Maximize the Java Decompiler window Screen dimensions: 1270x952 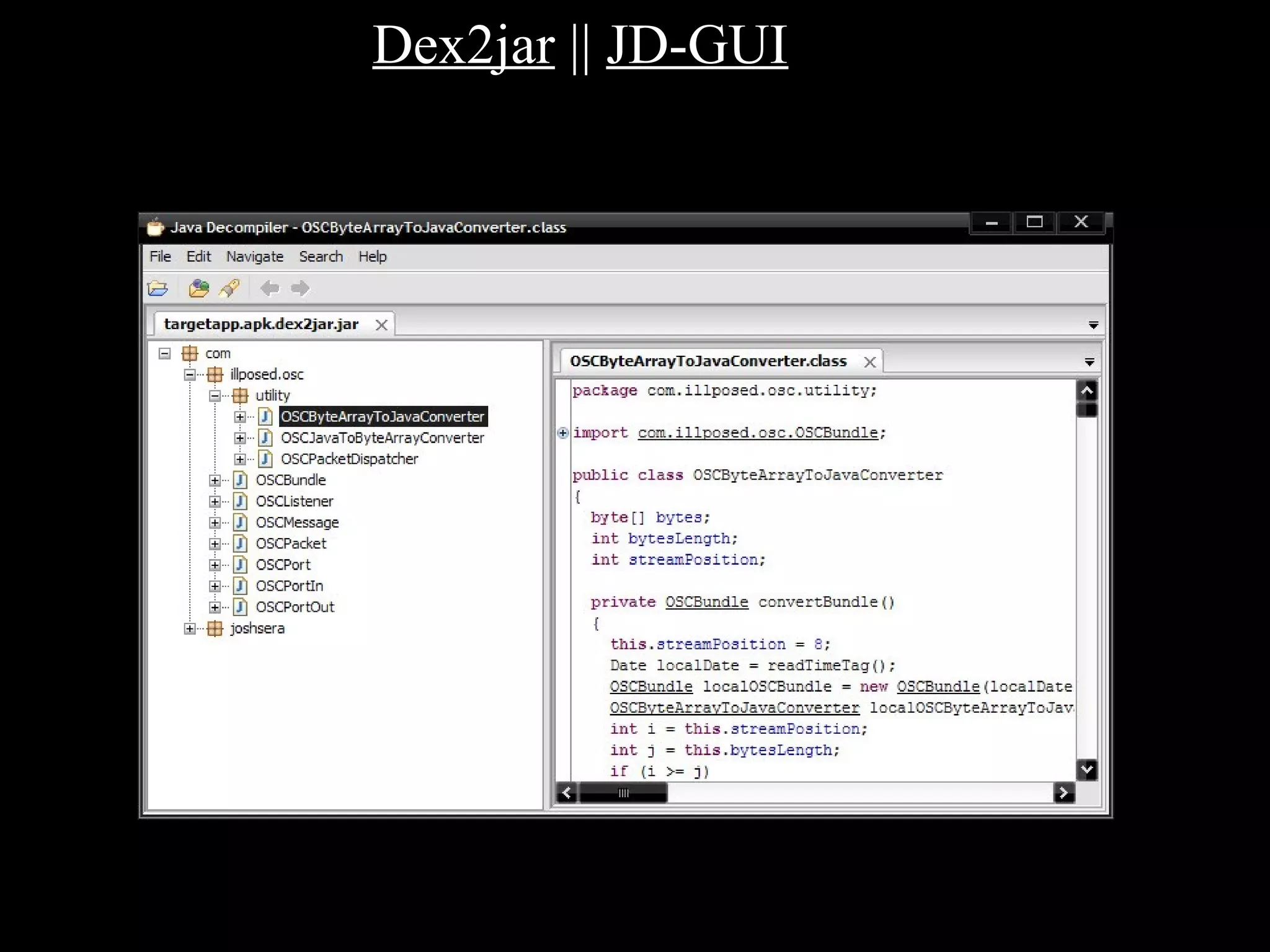click(x=1034, y=223)
